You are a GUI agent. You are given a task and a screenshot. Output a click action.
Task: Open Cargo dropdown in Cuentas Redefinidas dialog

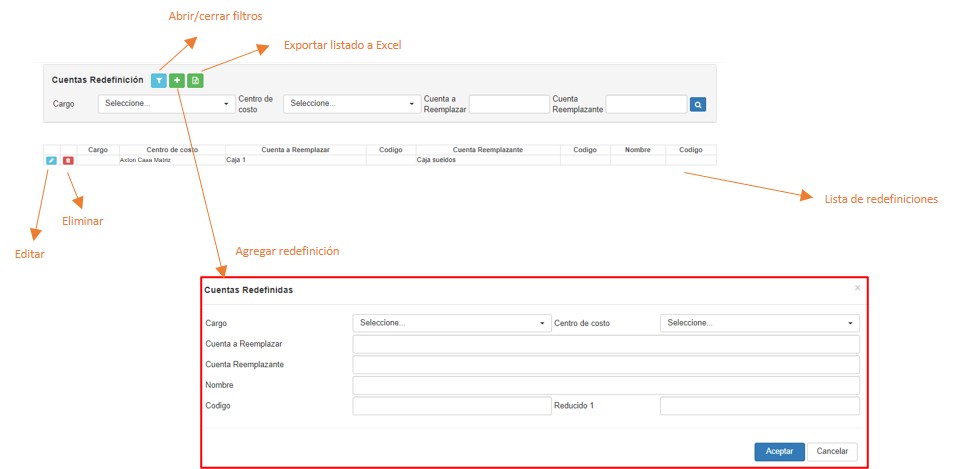451,323
